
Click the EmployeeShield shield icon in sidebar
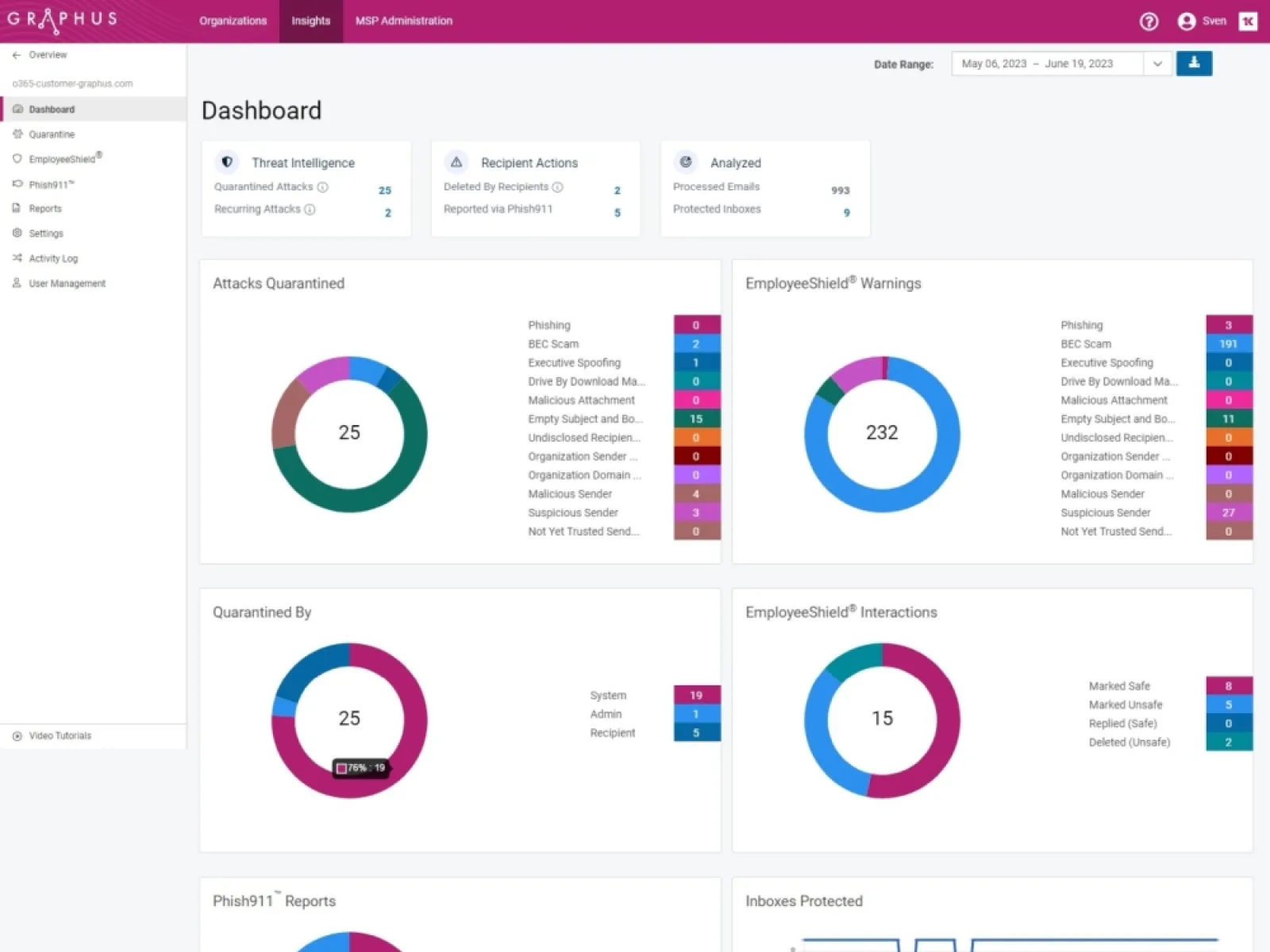pos(17,159)
